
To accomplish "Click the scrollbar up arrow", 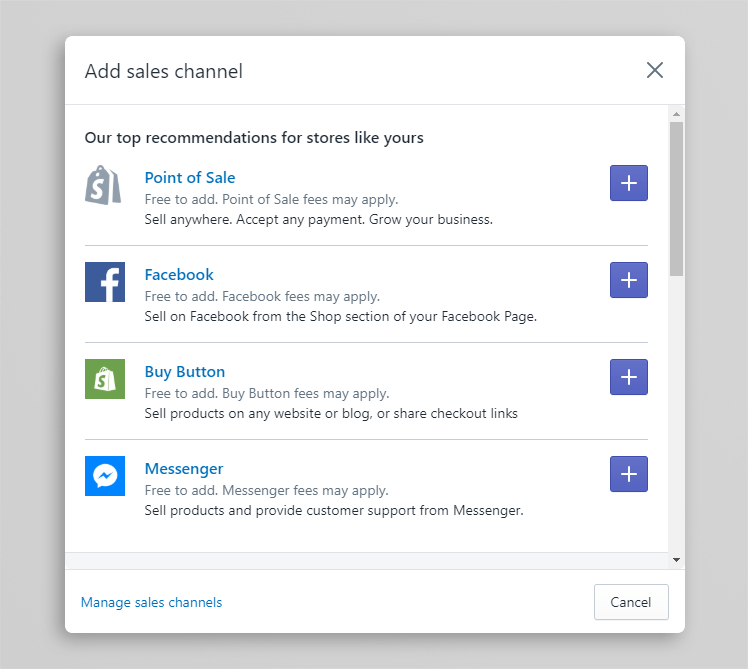I will [677, 113].
